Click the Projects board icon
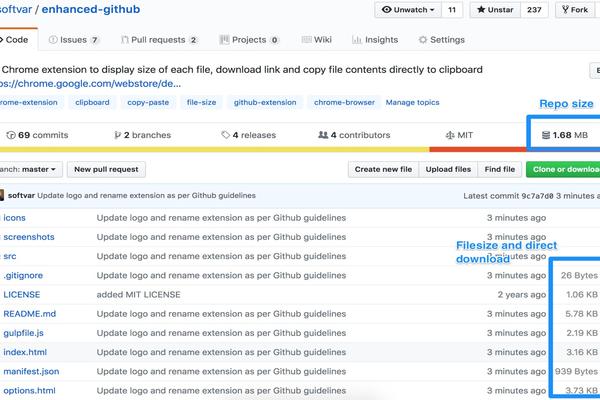 (224, 40)
